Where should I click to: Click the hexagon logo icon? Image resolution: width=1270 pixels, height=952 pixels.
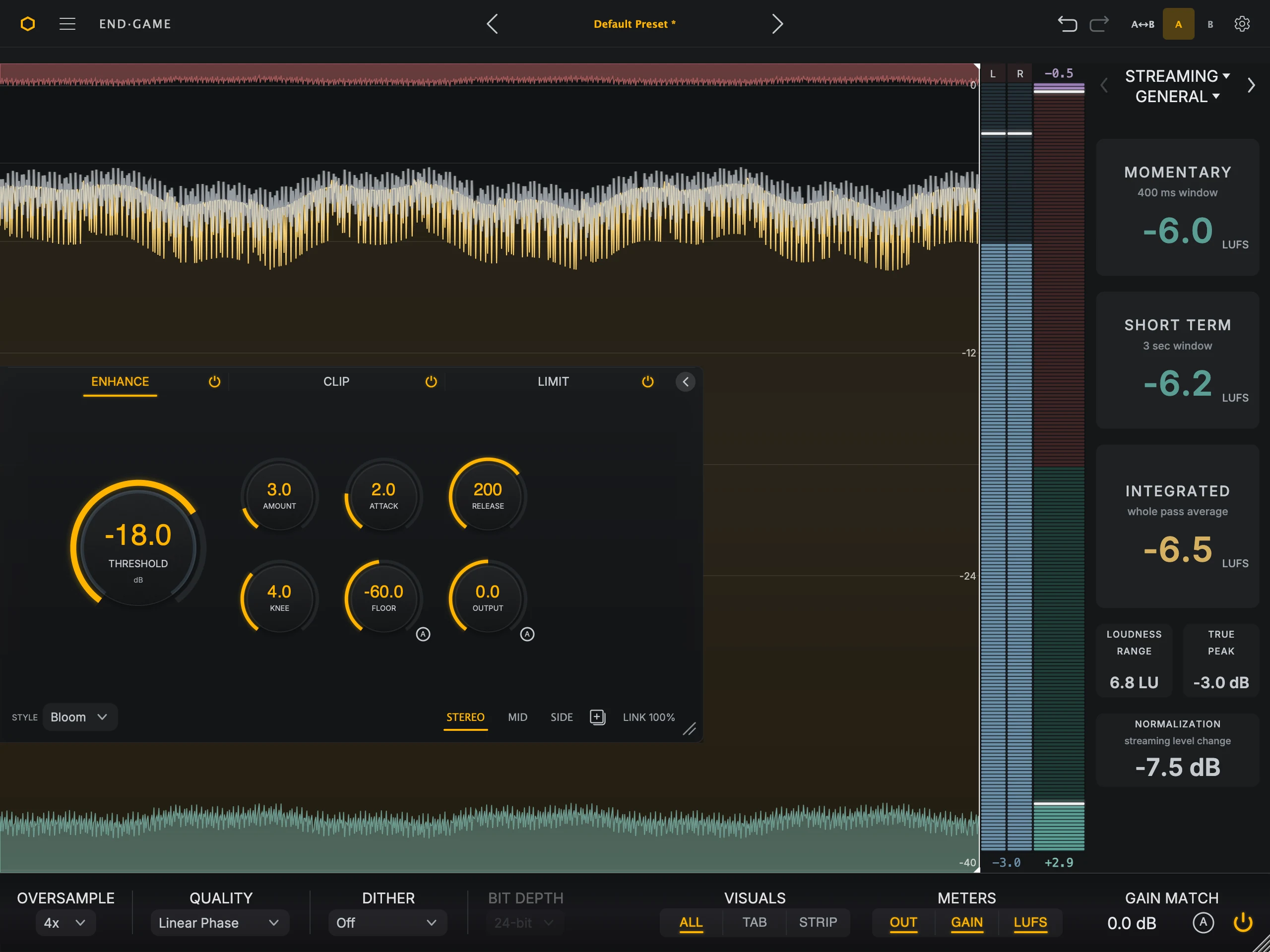tap(28, 23)
